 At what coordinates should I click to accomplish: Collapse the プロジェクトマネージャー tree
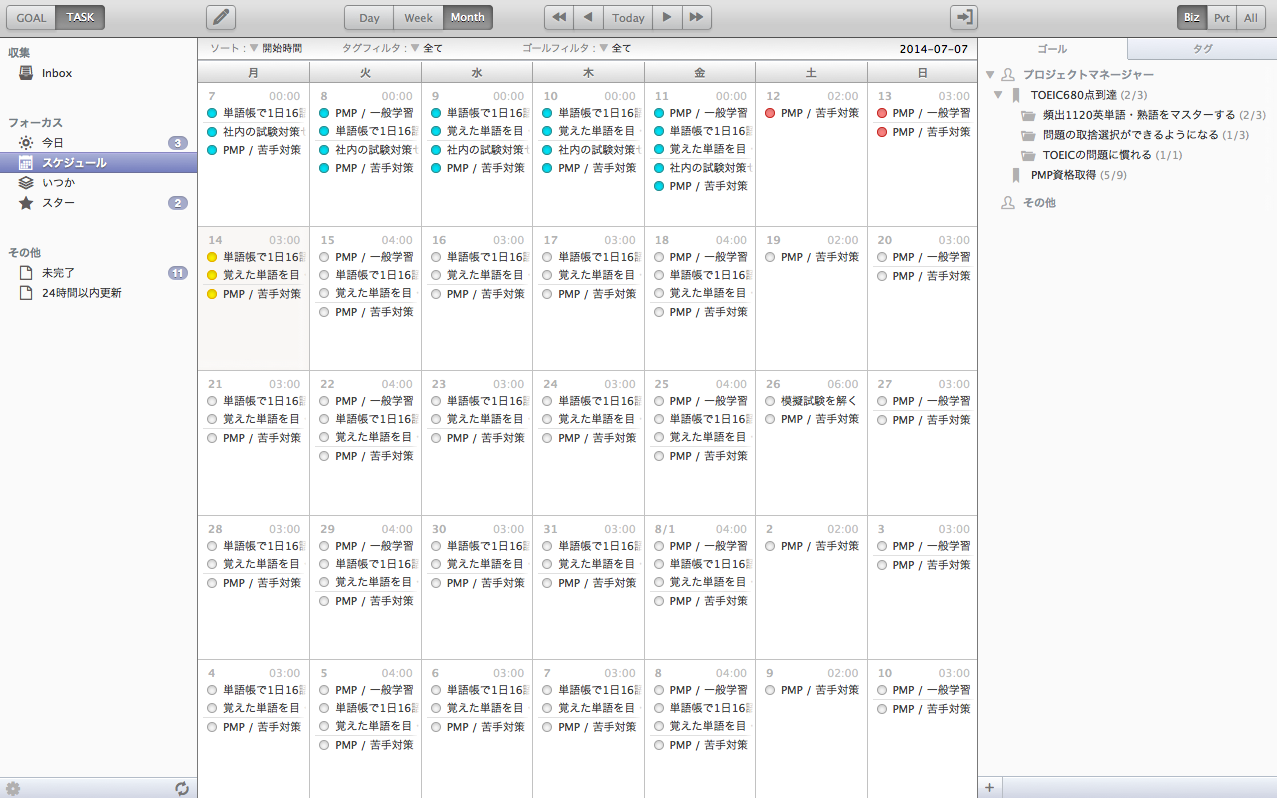tap(990, 75)
